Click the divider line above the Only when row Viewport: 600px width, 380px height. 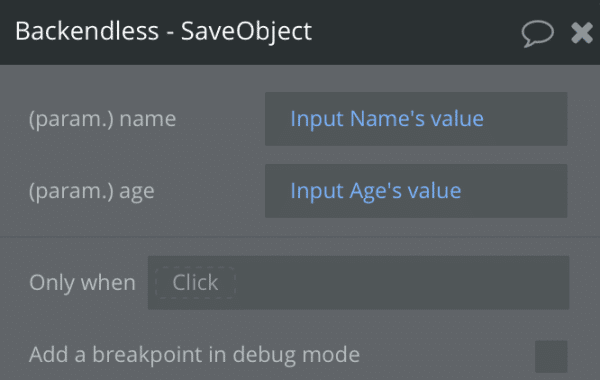[300, 237]
